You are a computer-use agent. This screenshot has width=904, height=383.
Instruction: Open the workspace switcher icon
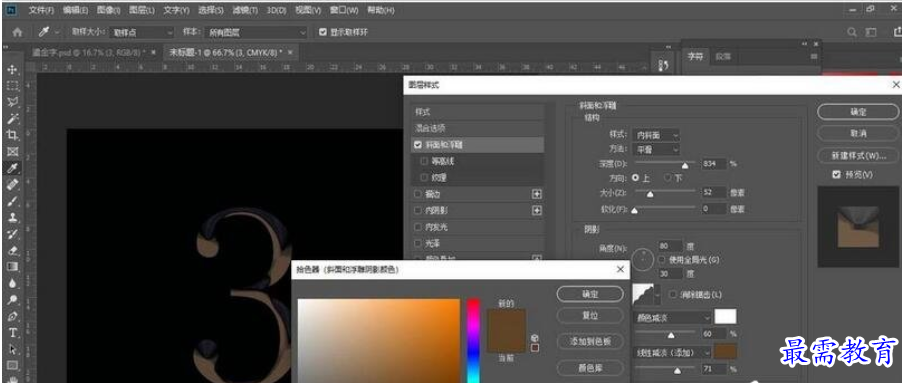point(872,32)
